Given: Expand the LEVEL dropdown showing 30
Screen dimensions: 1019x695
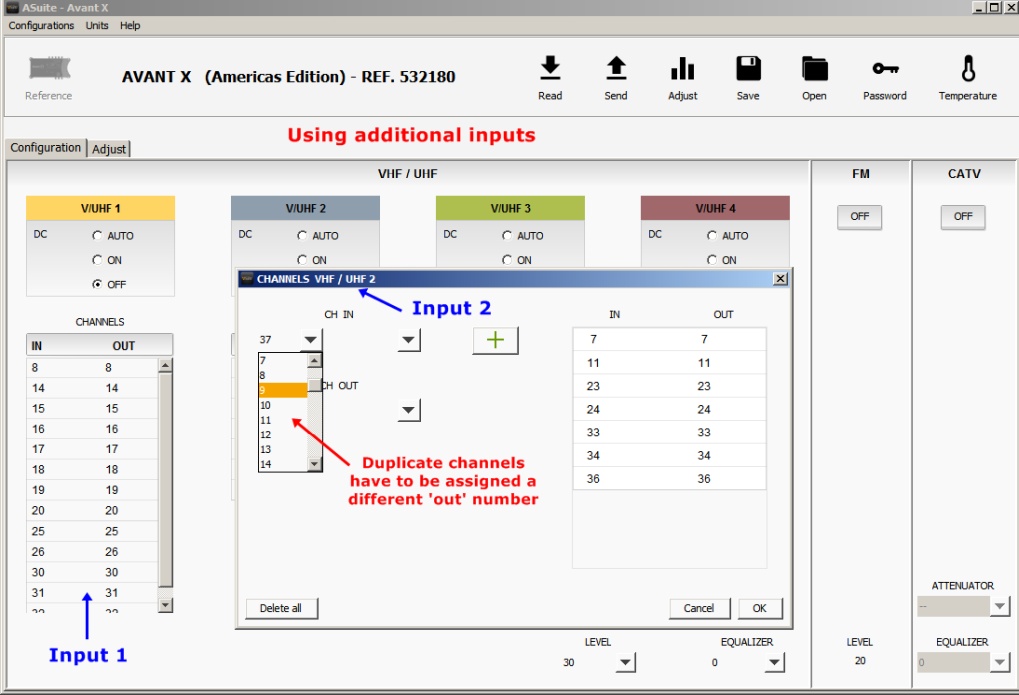Looking at the screenshot, I should coord(625,662).
